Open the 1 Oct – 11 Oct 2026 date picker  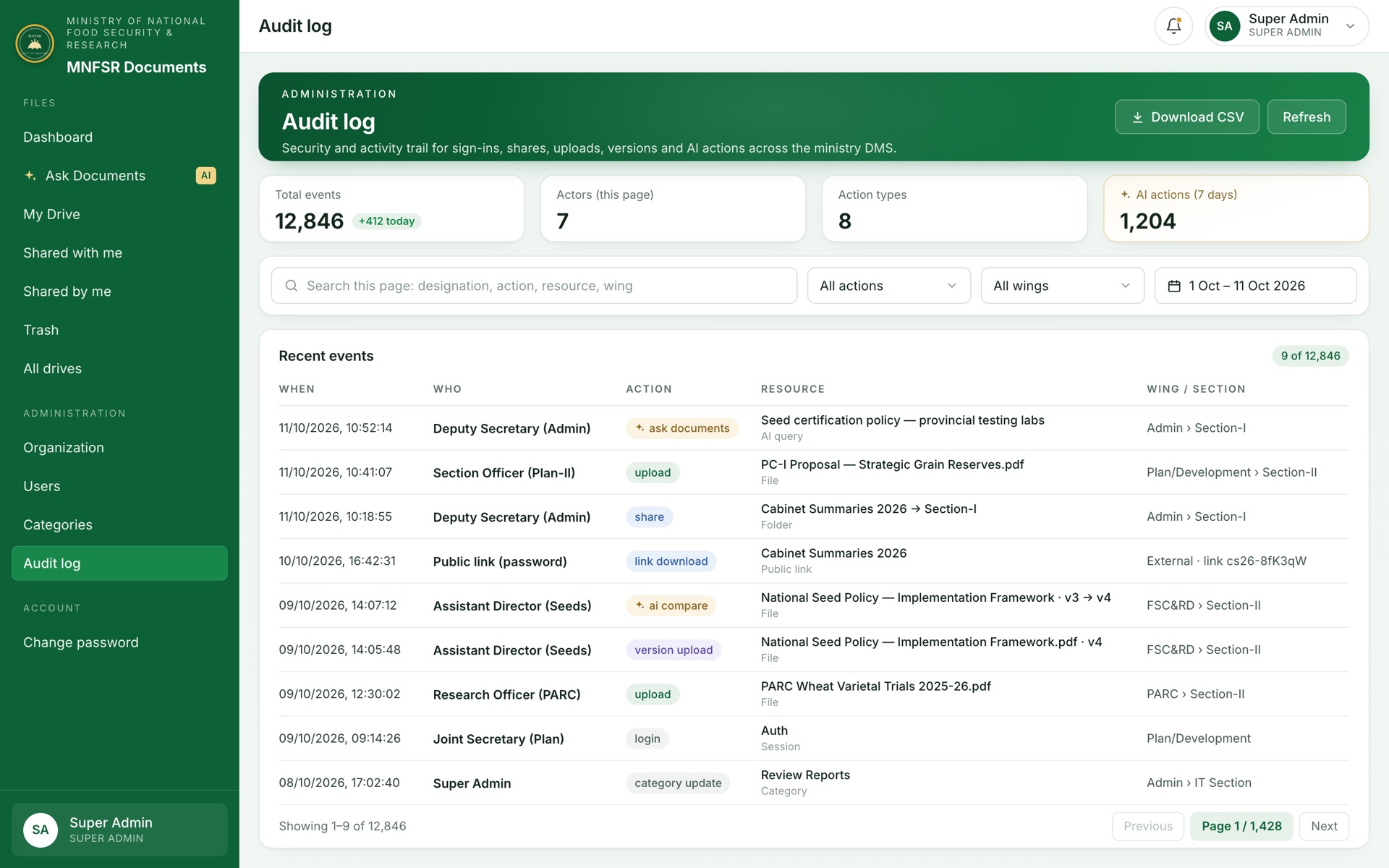tap(1255, 286)
